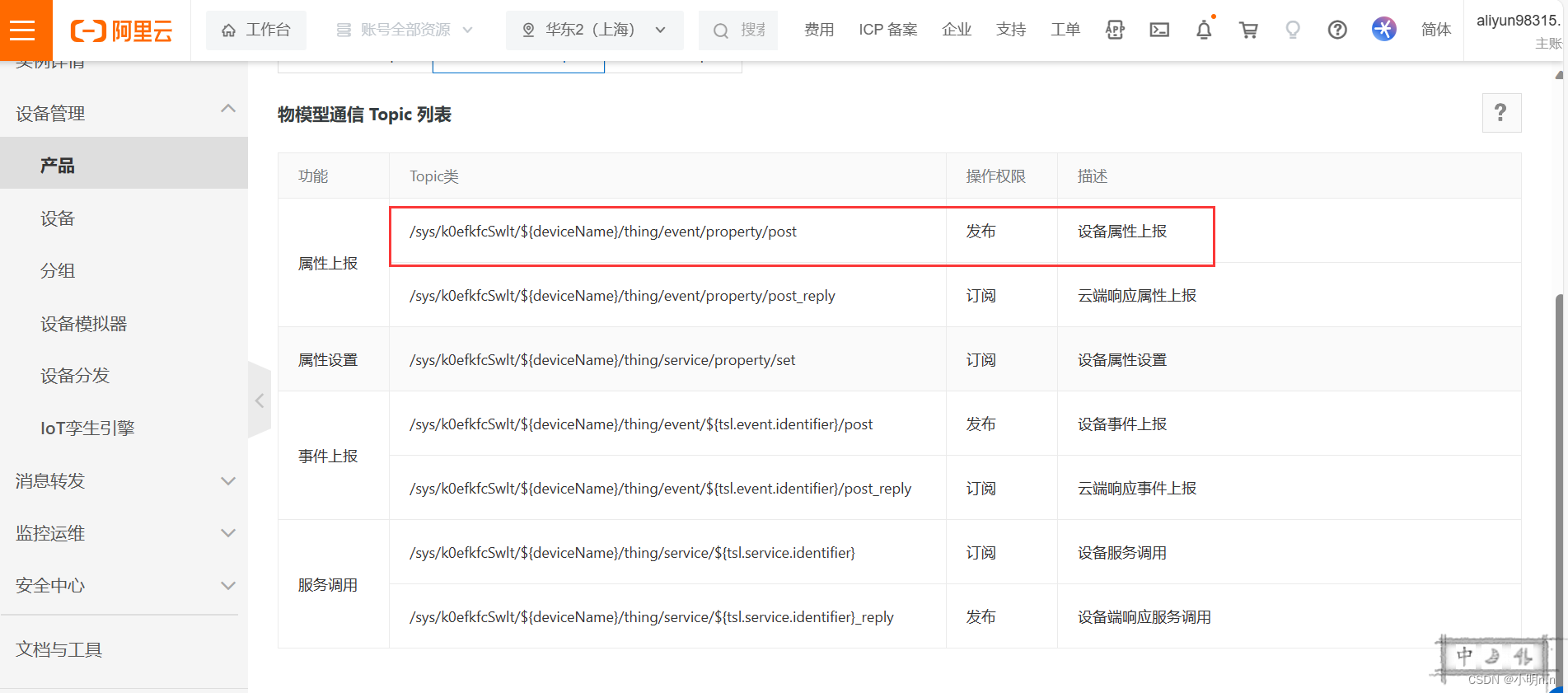Image resolution: width=1568 pixels, height=693 pixels.
Task: Open the API explorer icon
Action: 1115,30
